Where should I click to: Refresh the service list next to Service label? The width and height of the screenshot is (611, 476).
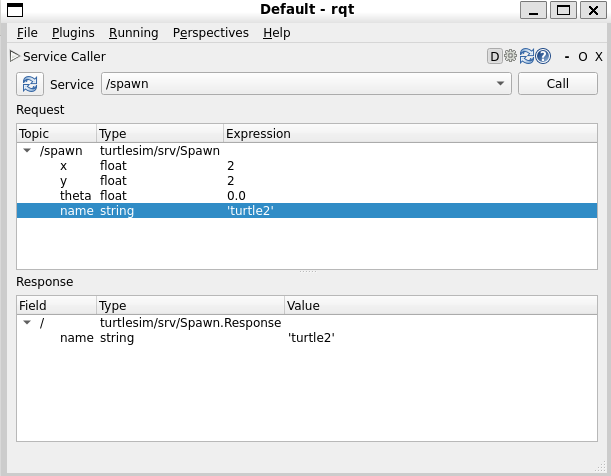[30, 84]
